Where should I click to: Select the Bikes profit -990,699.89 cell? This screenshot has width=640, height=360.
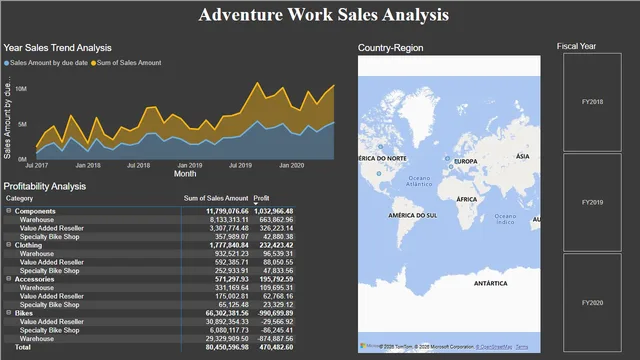point(275,313)
